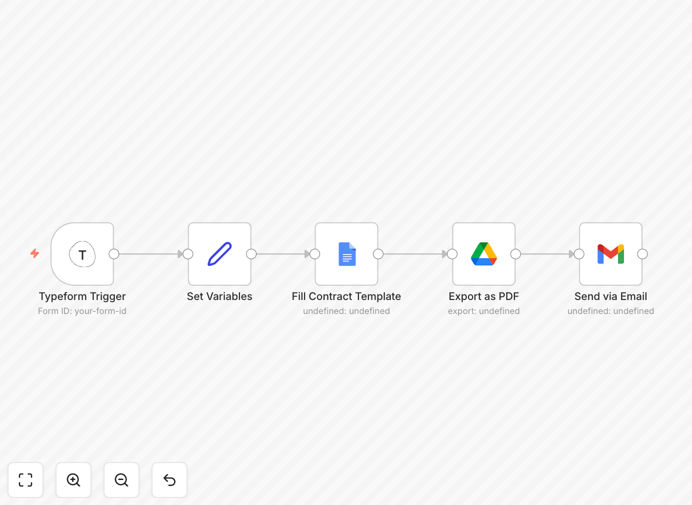Zoom out of the canvas
This screenshot has width=692, height=505.
[x=121, y=480]
